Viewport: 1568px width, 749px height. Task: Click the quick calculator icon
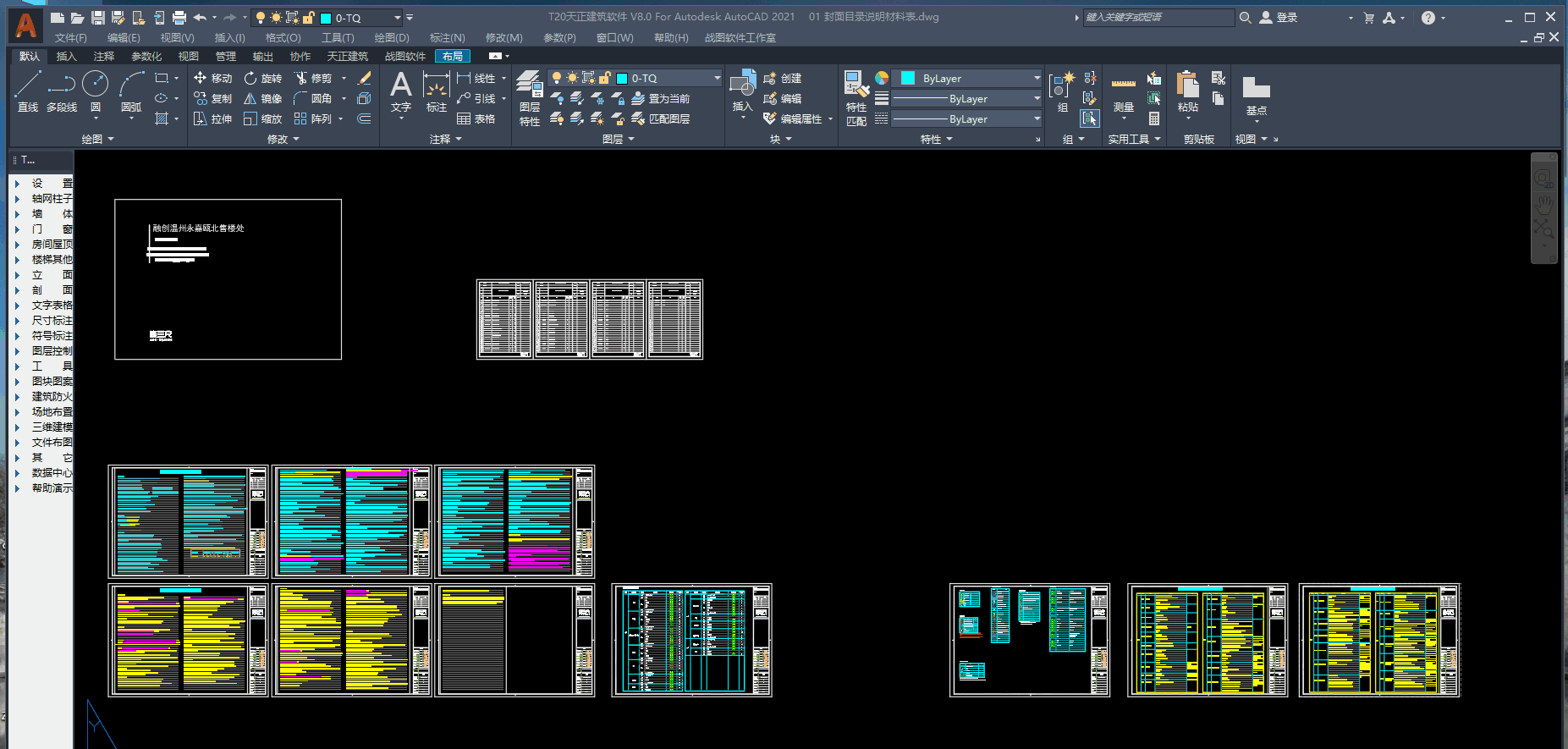1153,118
